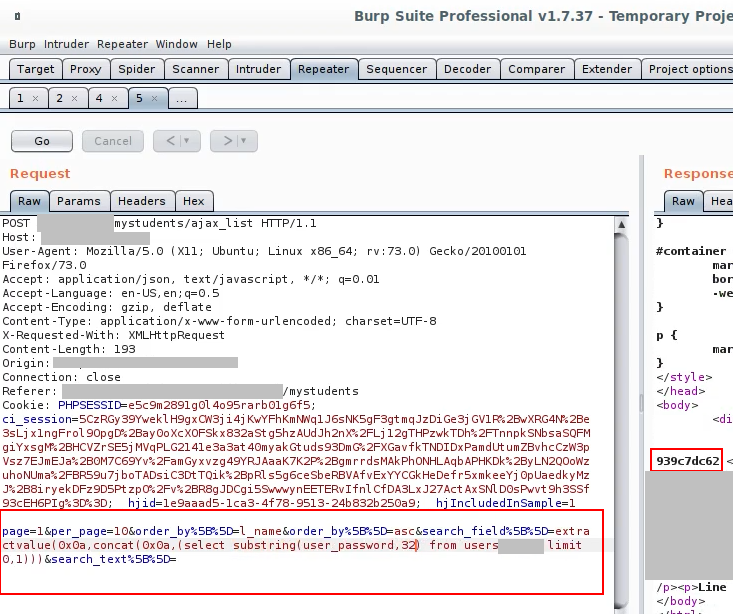The width and height of the screenshot is (733, 614).
Task: Click the extractvalue payload in request body
Action: click(296, 545)
